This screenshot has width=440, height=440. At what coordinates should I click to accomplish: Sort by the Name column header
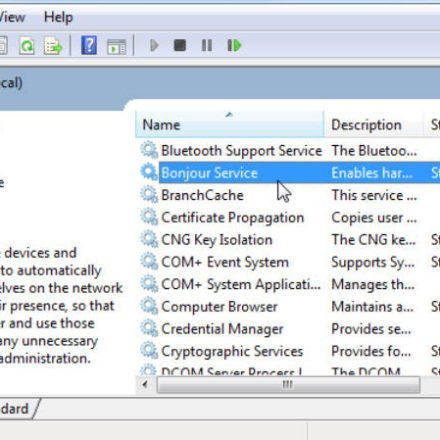coord(230,124)
